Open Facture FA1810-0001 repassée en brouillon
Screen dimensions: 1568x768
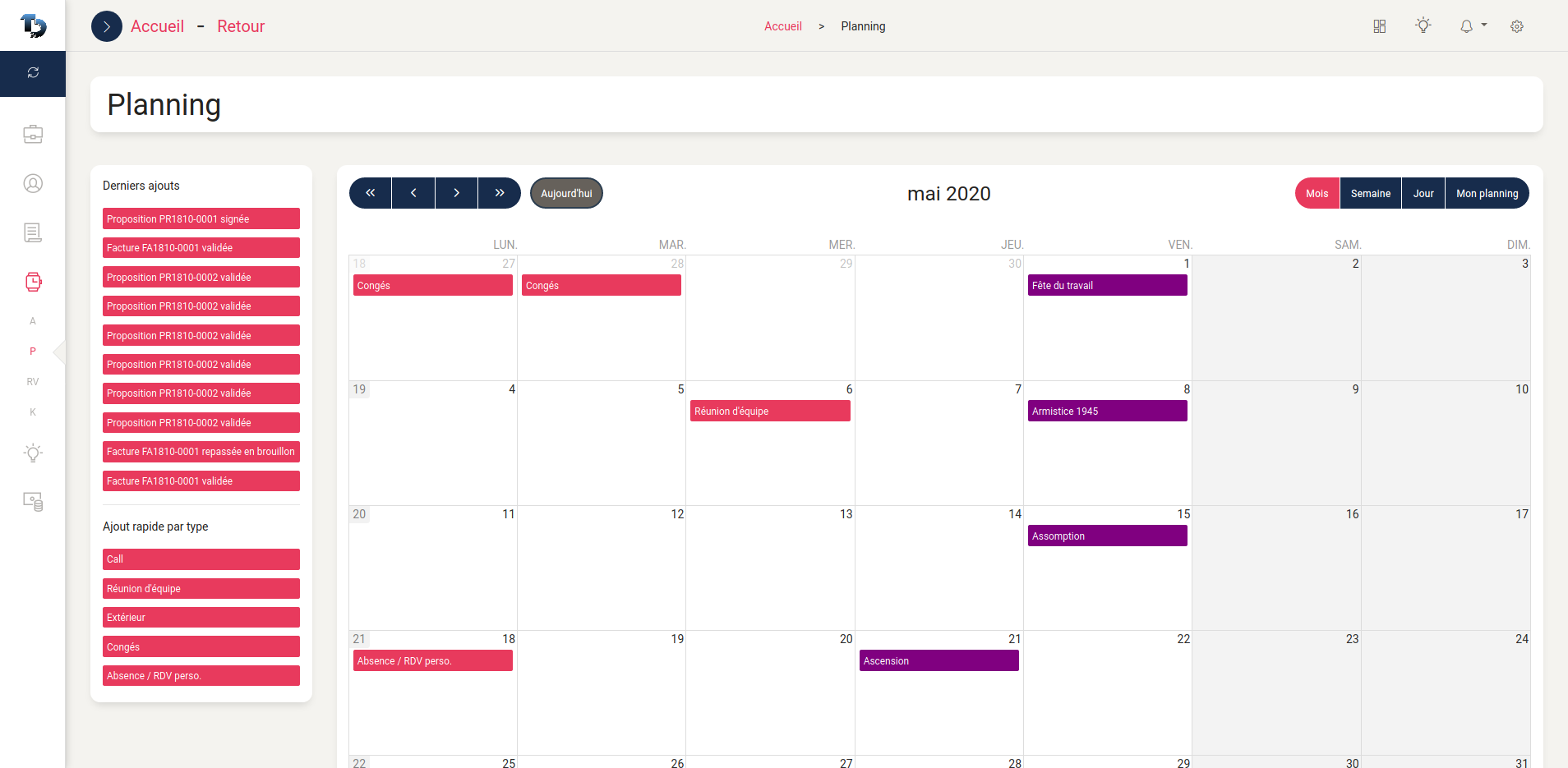pos(201,452)
